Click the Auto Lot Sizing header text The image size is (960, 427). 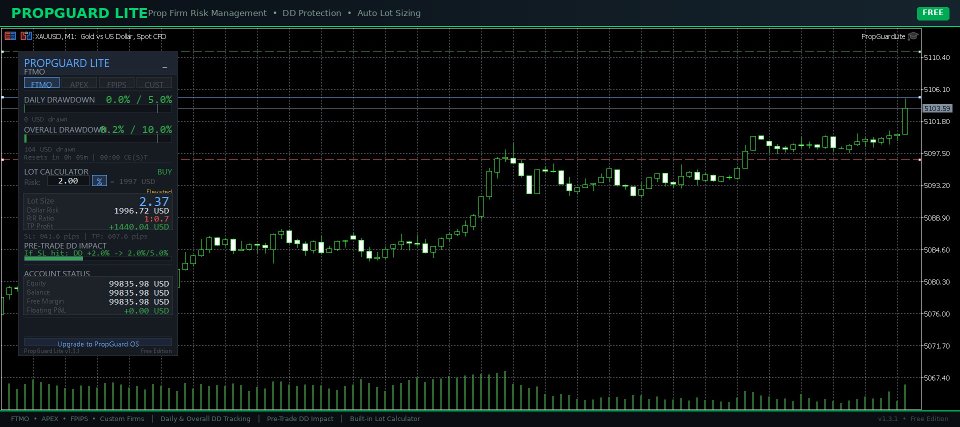pos(389,13)
